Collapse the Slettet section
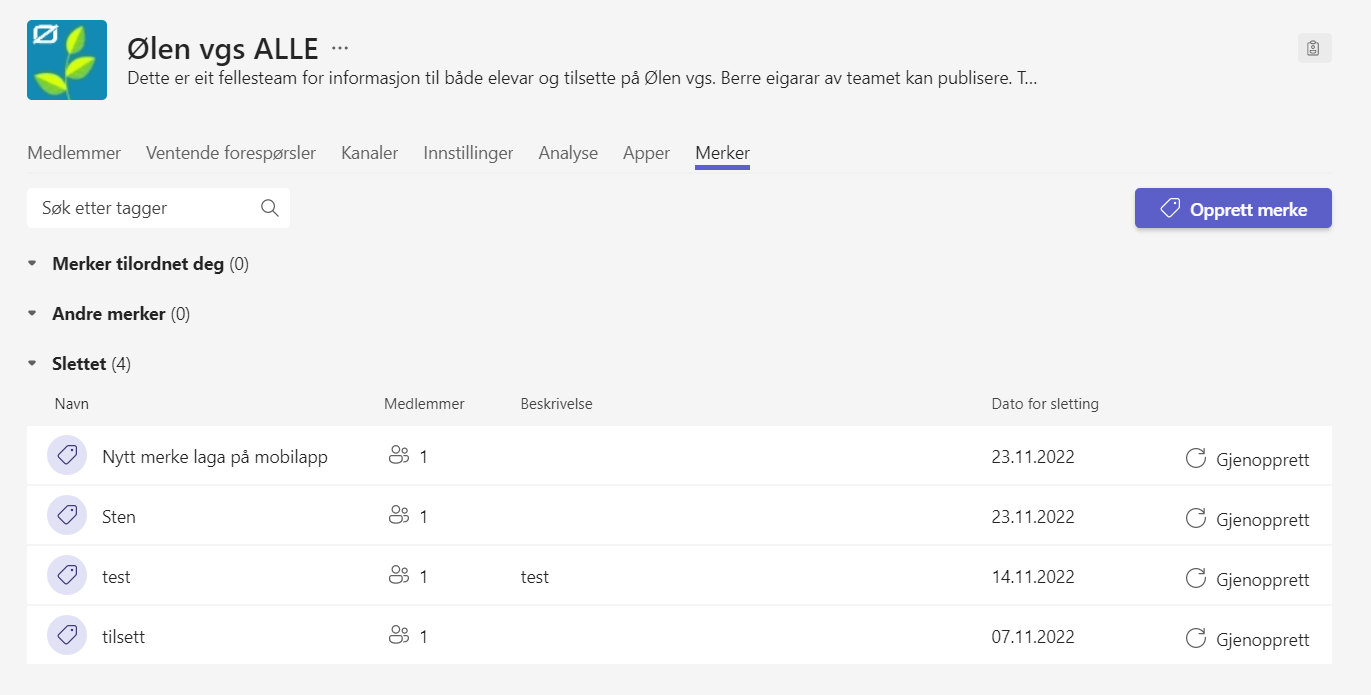Screen dimensions: 1371x695 tap(32, 364)
